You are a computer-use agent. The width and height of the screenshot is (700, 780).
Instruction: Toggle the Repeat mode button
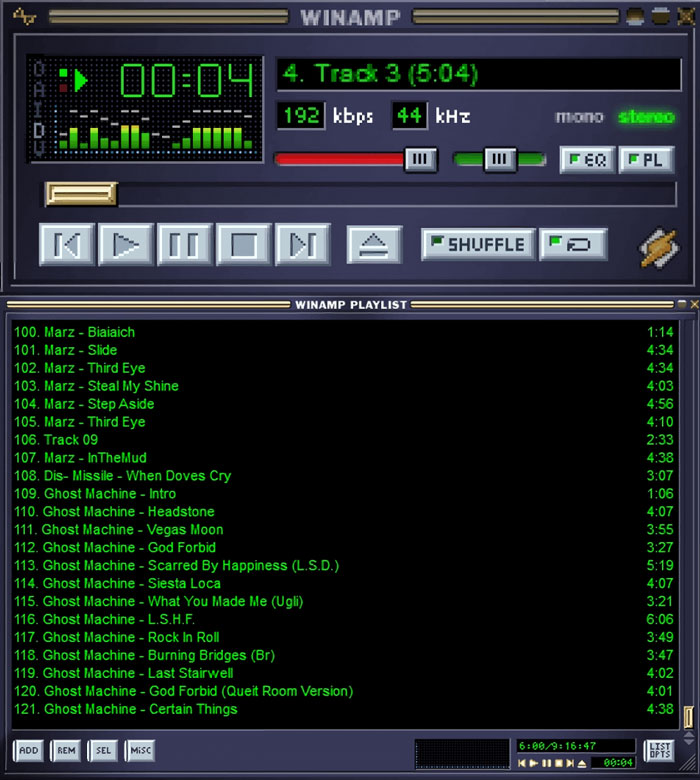(573, 244)
